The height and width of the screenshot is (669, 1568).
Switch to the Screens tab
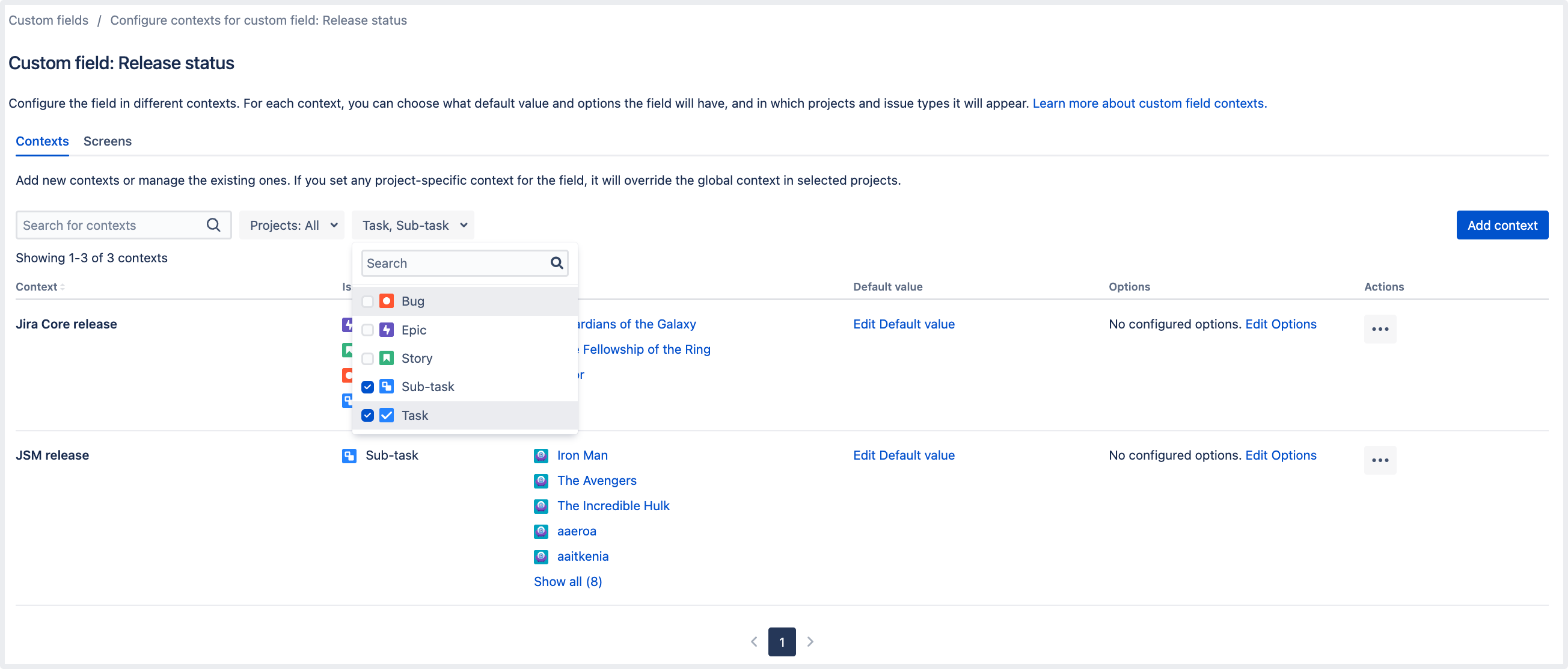pyautogui.click(x=108, y=141)
